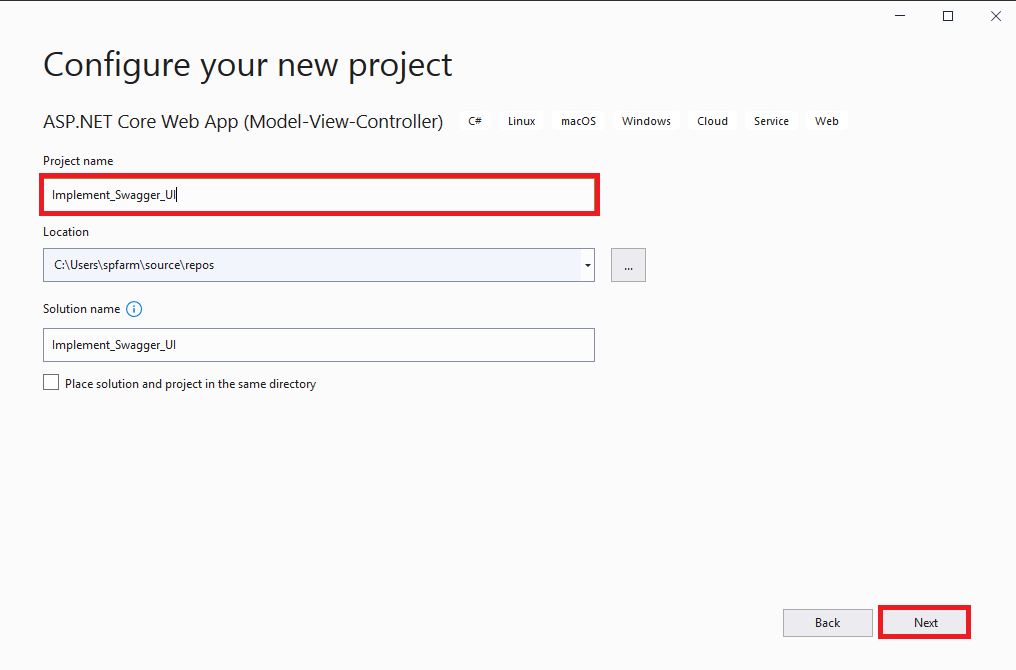
Task: Click the browse location ellipsis button
Action: (x=628, y=265)
